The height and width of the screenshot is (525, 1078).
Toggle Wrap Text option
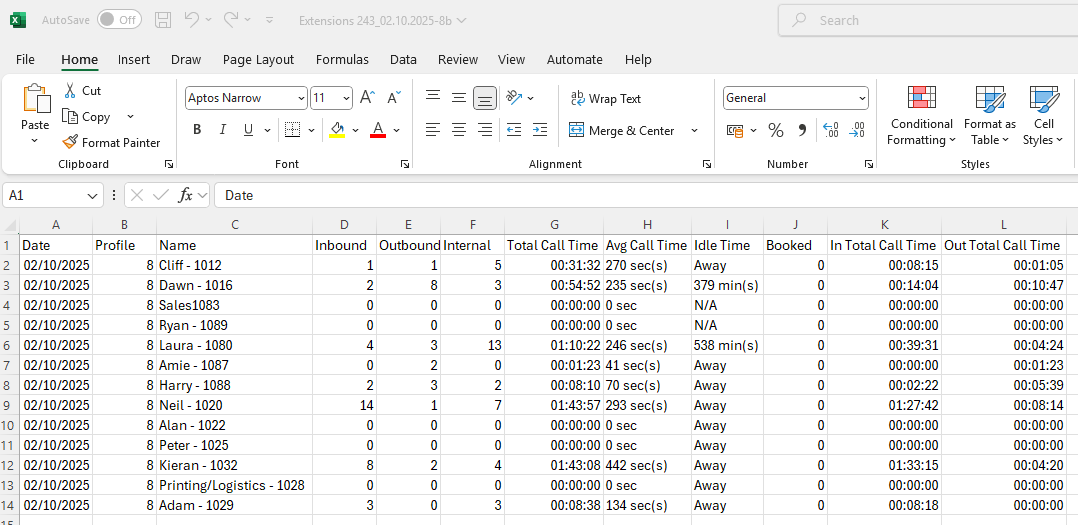coord(606,99)
